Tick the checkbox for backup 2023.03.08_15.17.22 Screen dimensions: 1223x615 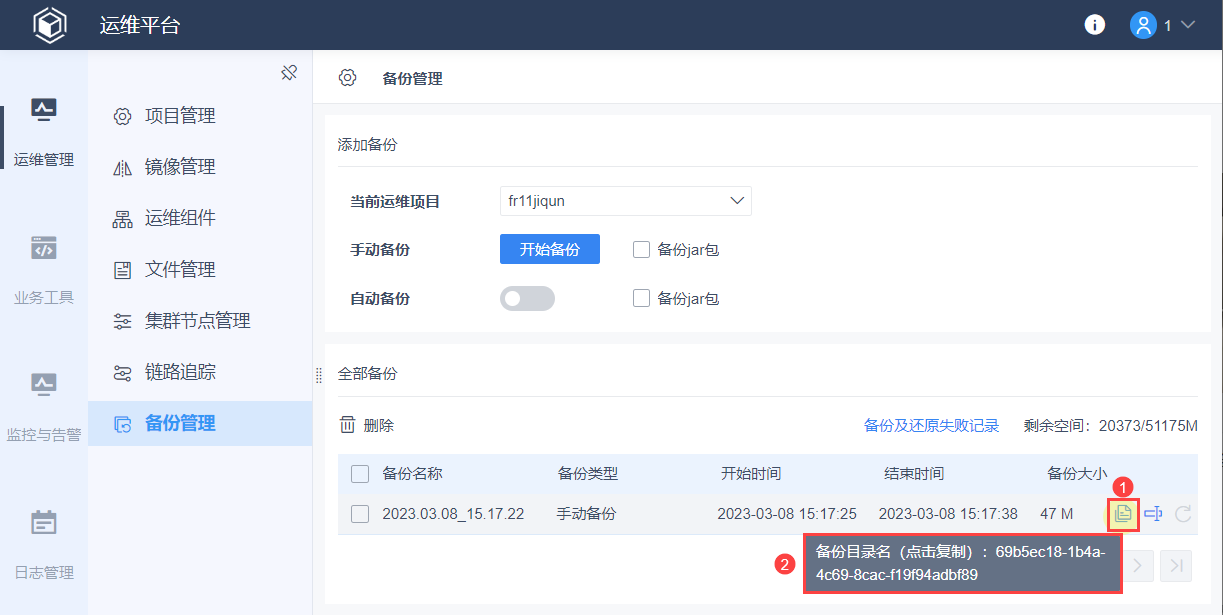coord(360,514)
